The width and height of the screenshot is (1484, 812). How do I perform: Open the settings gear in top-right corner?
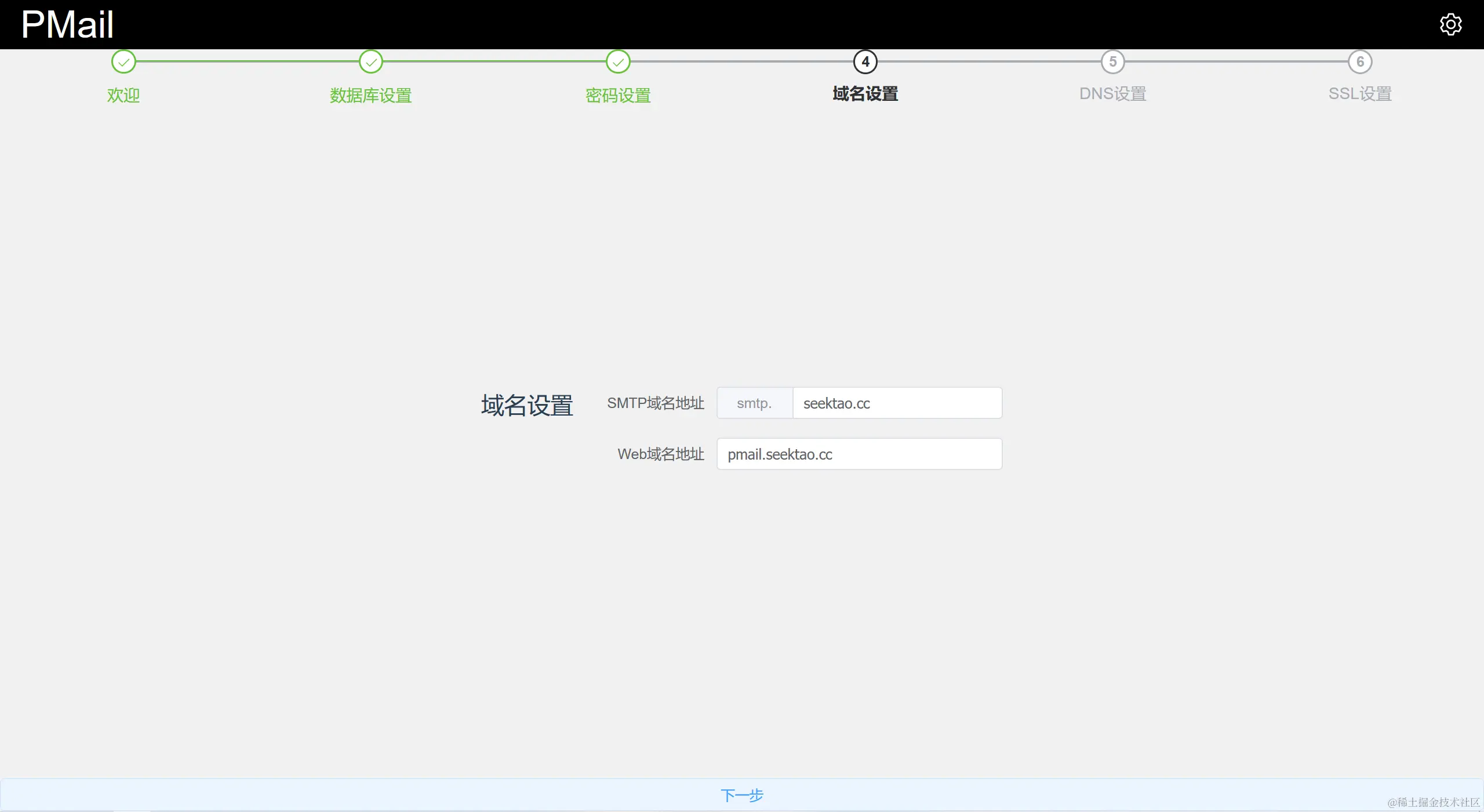[x=1452, y=24]
